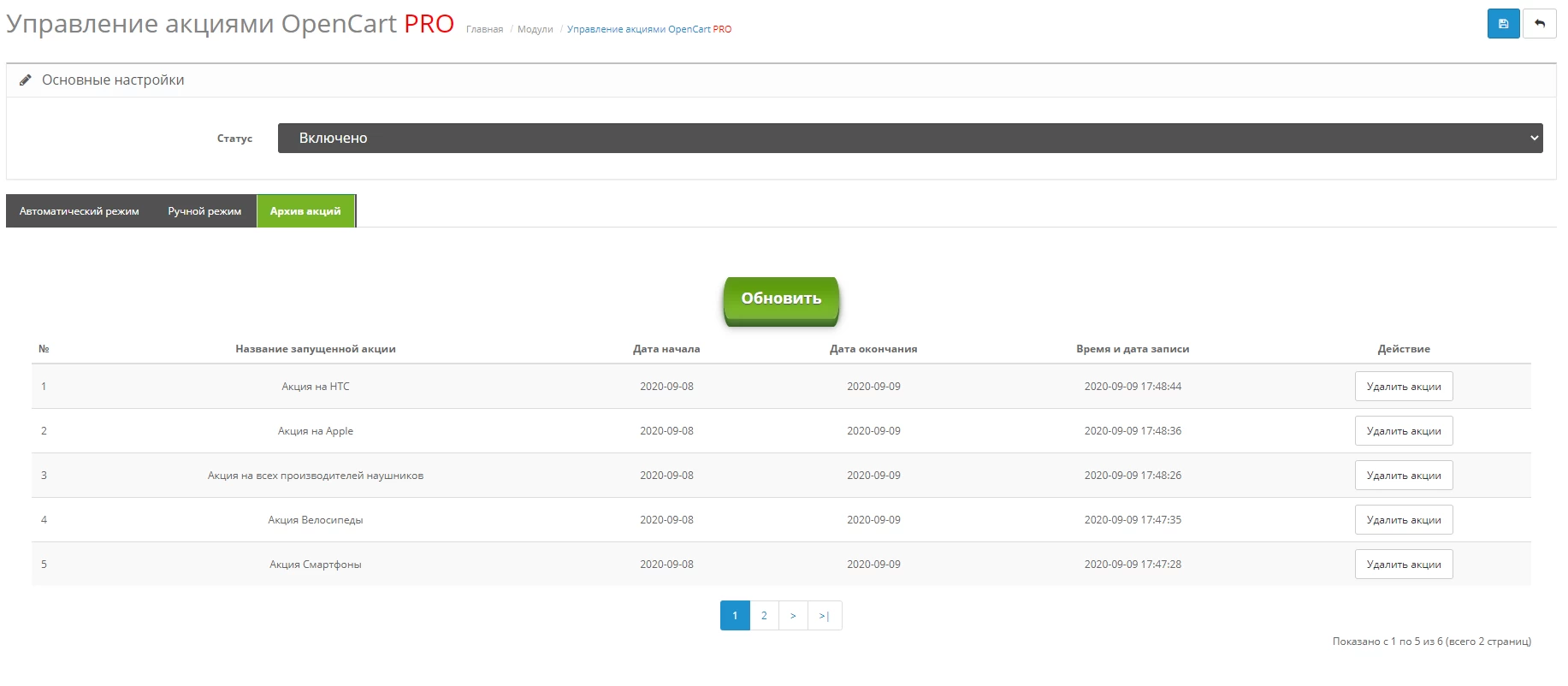
Task: Select the Акция Смартфоны name cell
Action: pos(316,565)
